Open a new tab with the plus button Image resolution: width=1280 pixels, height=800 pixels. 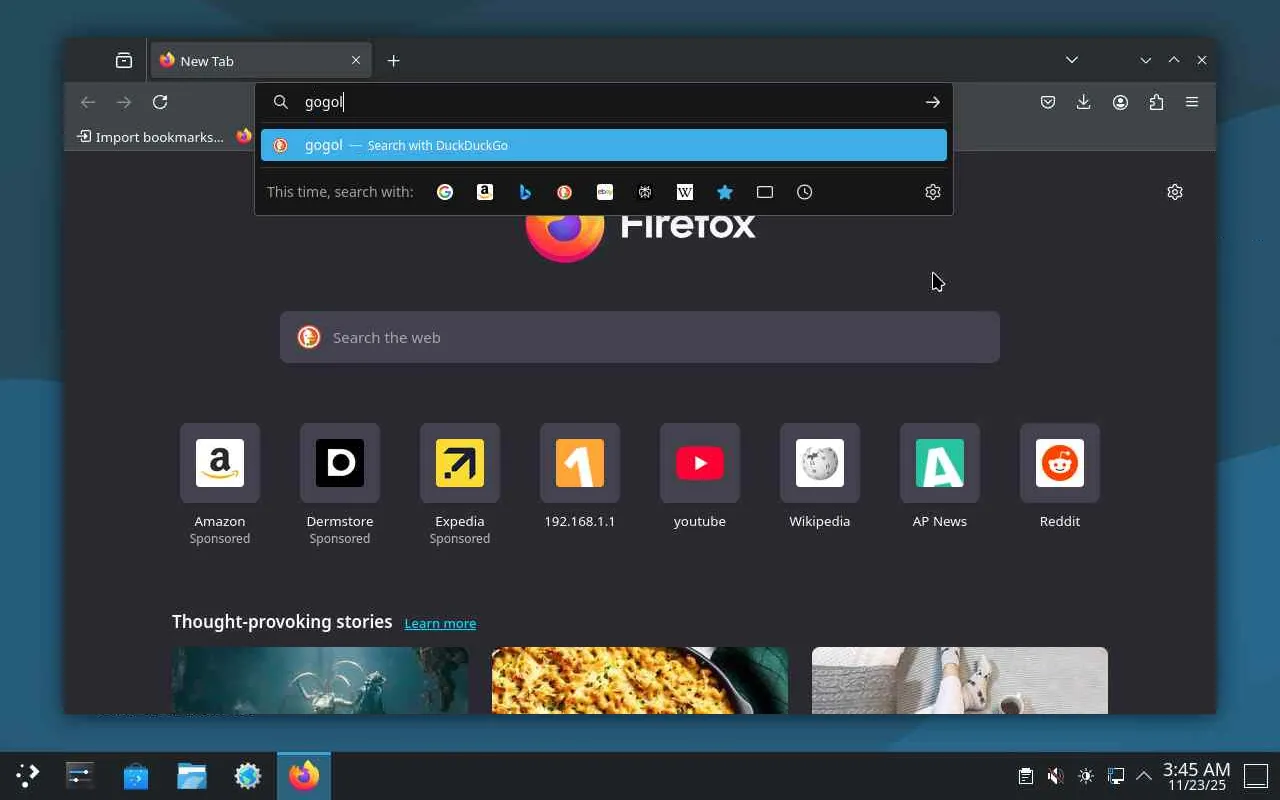click(x=394, y=61)
